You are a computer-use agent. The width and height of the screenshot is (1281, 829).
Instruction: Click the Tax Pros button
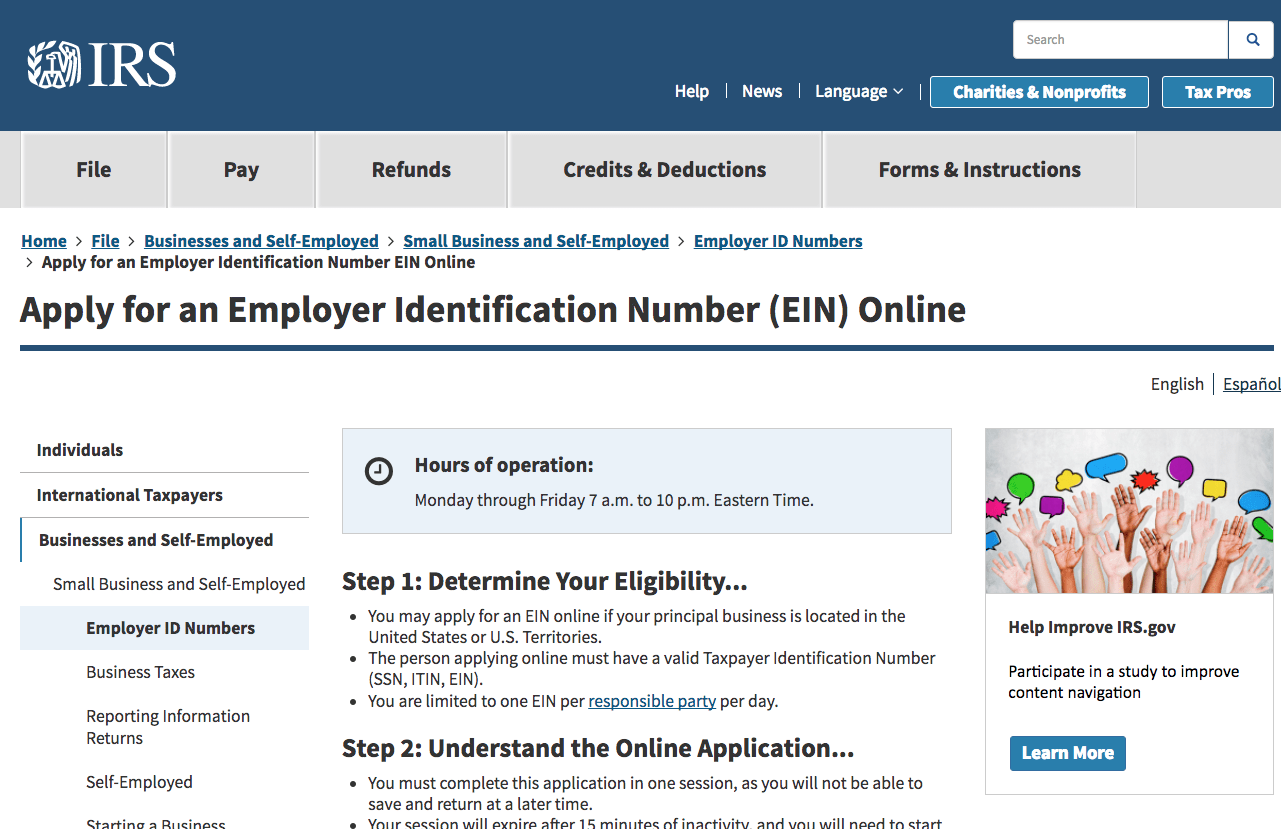1217,91
